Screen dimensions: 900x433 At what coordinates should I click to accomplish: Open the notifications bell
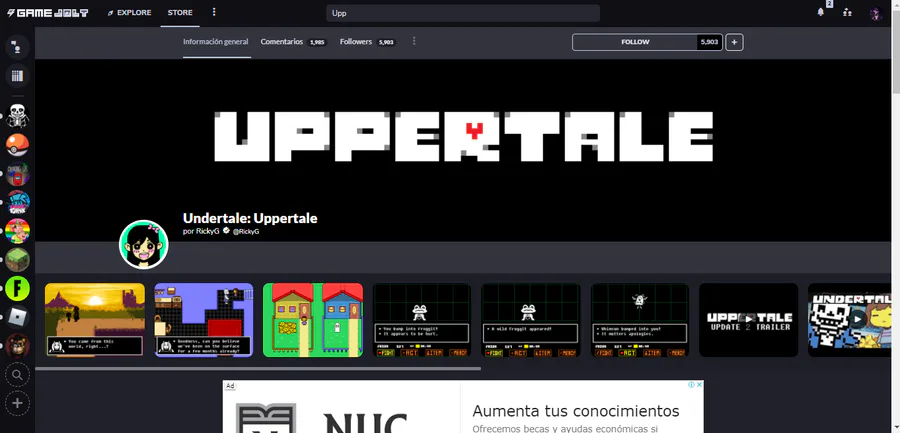(x=821, y=12)
